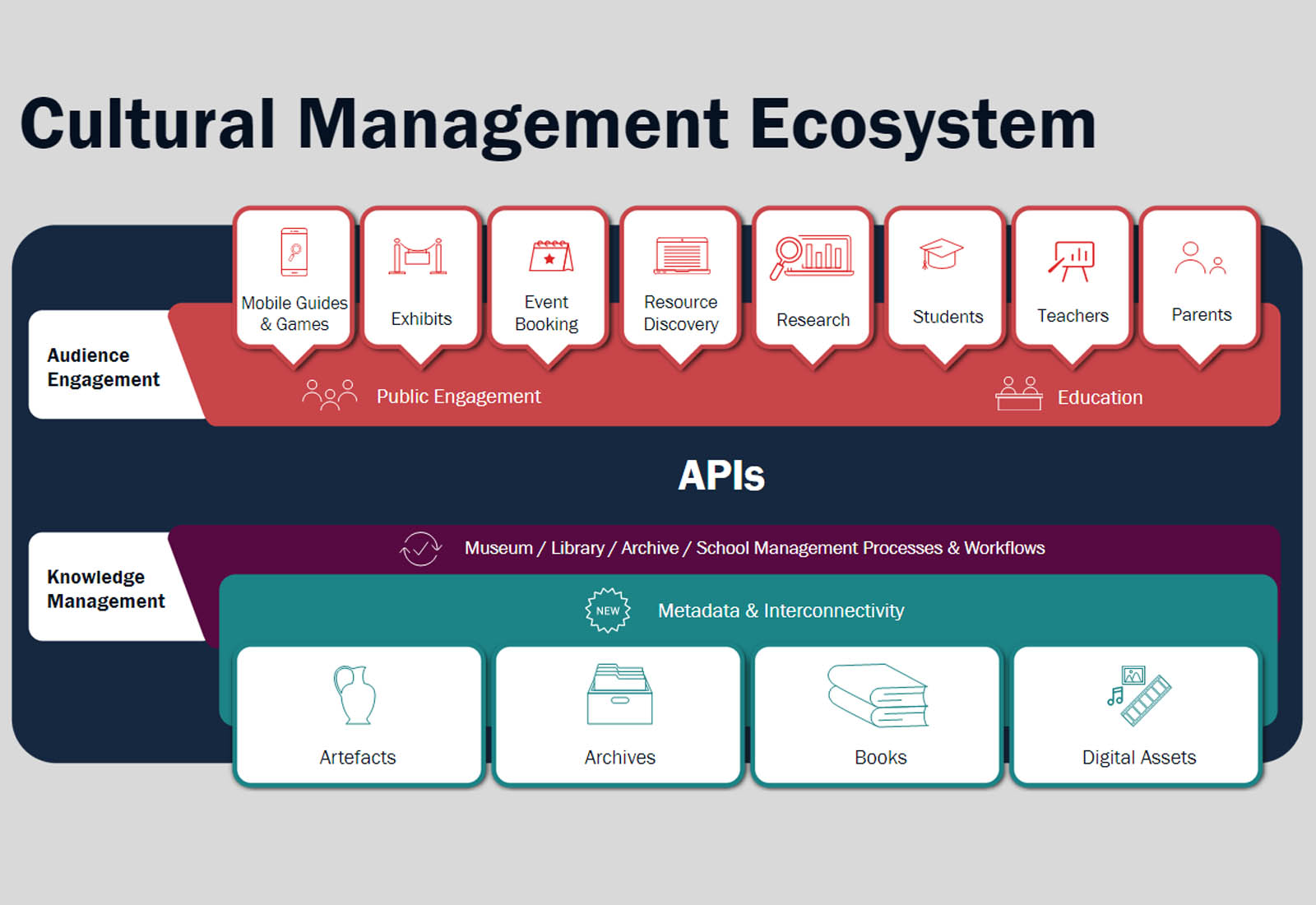Click the Mobile Guides & Games phone icon
This screenshot has width=1316, height=905.
point(294,253)
